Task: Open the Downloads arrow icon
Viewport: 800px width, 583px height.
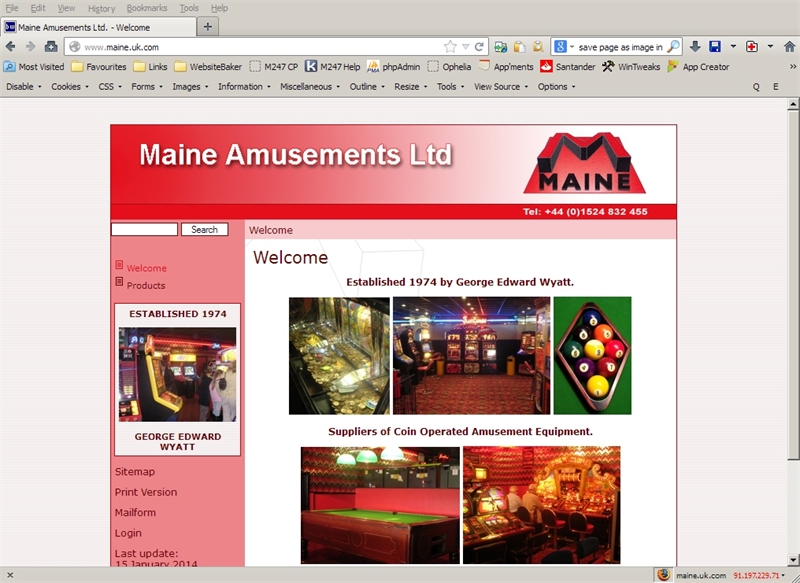Action: tap(695, 47)
